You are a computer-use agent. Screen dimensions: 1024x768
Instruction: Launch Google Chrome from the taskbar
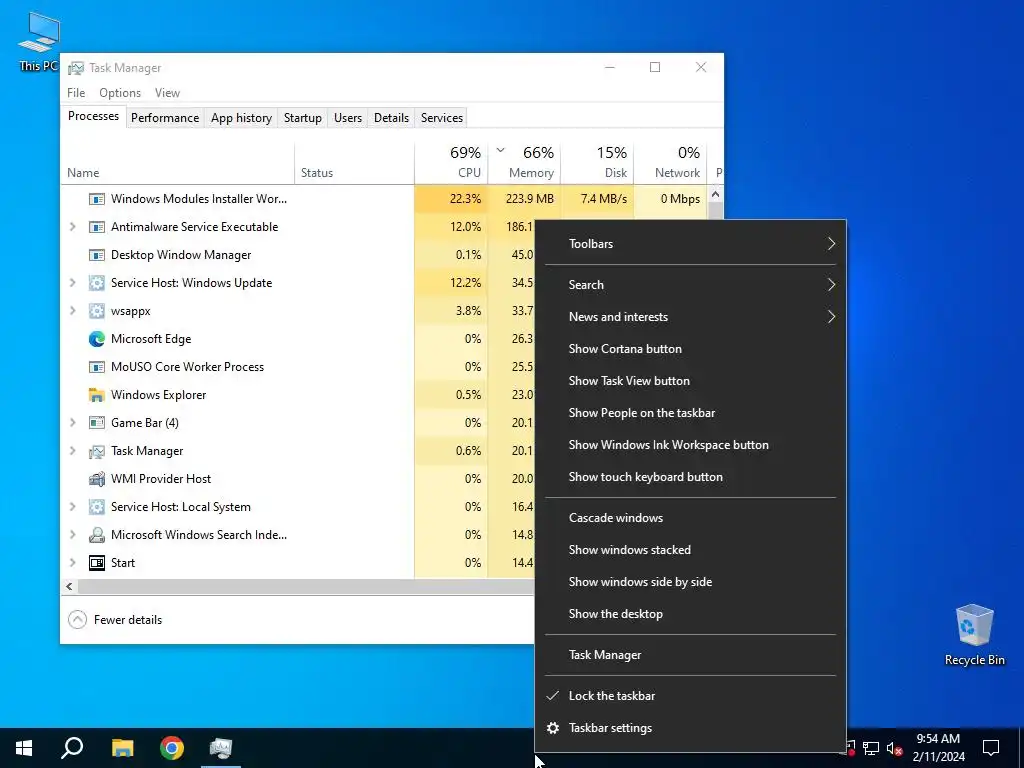[x=172, y=748]
